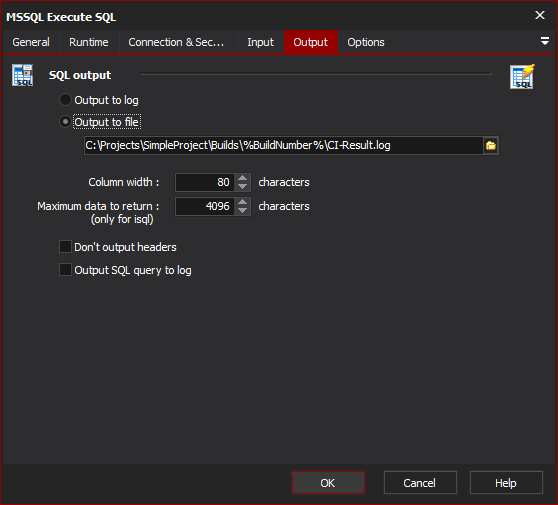Click the SQL table icon beside SQL output
This screenshot has height=505, width=558.
[22, 75]
